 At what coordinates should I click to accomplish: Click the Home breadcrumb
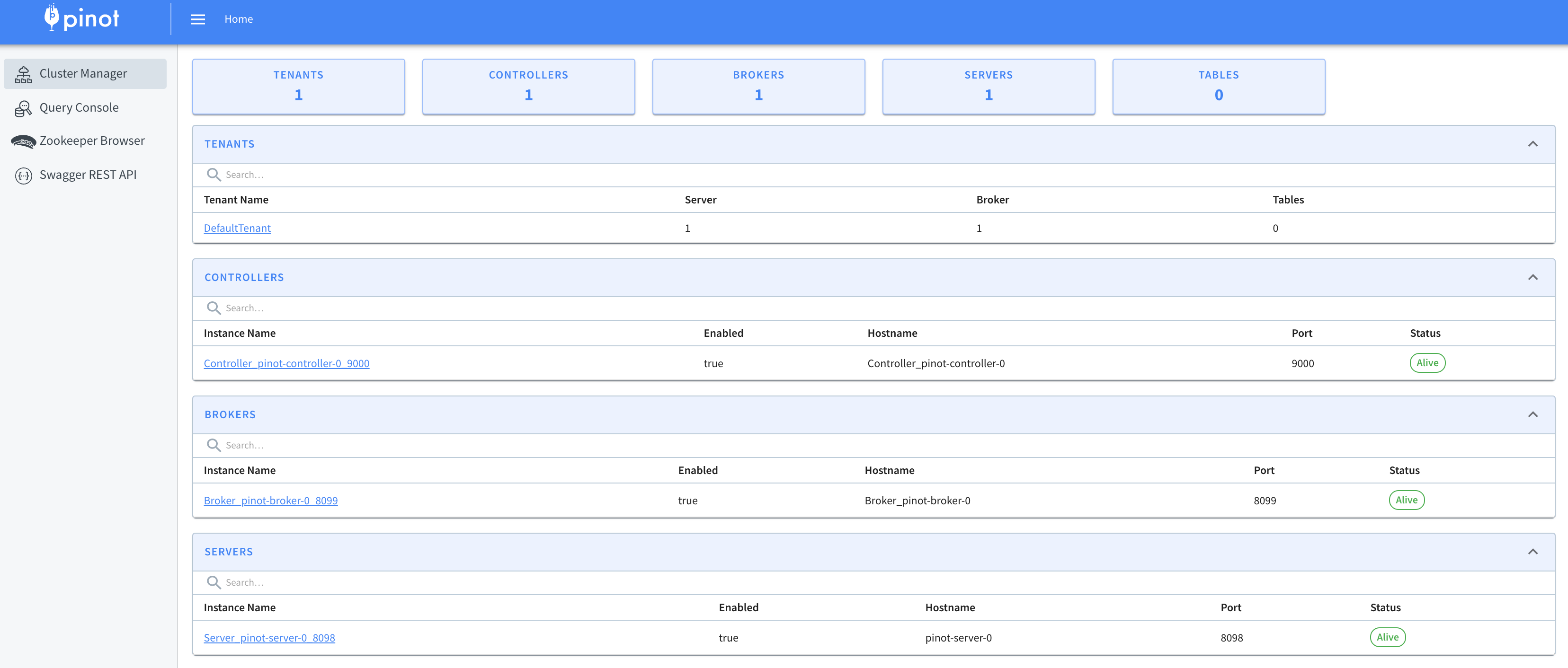click(x=238, y=19)
